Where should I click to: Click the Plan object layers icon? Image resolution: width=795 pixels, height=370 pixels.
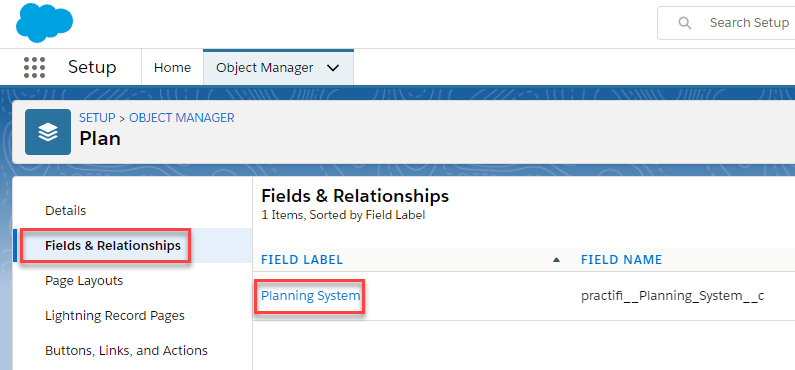coord(48,132)
